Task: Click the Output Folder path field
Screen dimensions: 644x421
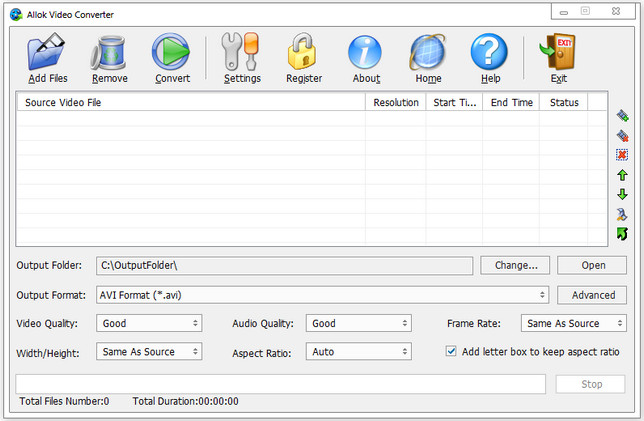Action: click(x=285, y=265)
